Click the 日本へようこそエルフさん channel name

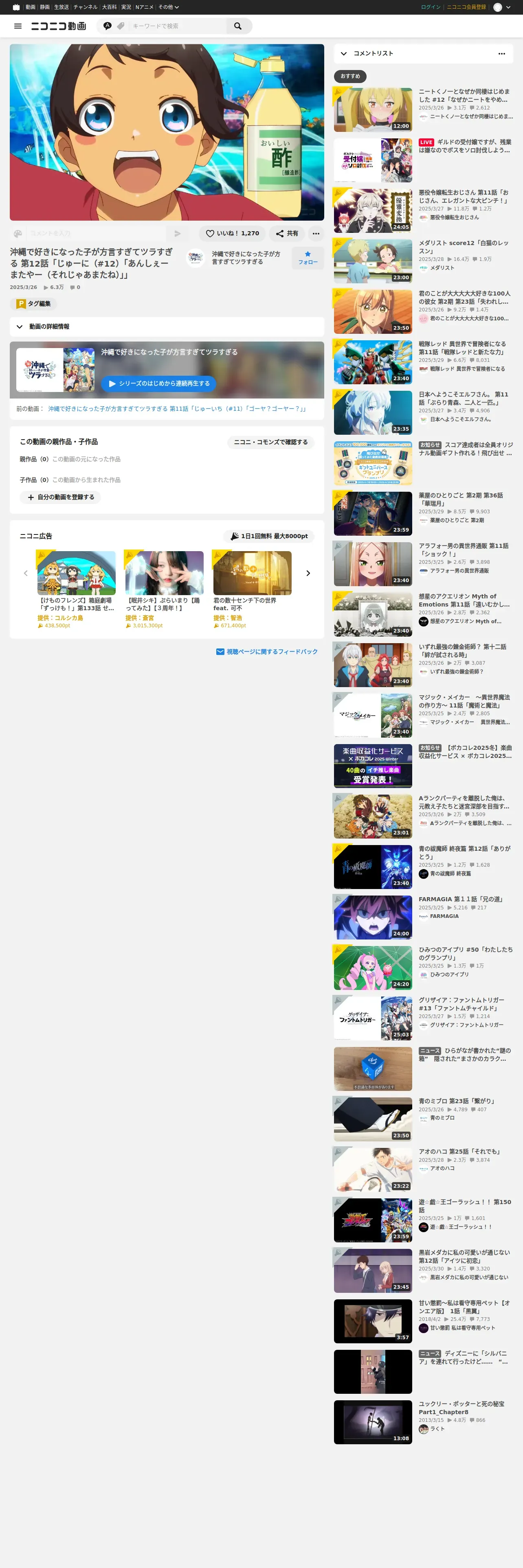[x=461, y=419]
